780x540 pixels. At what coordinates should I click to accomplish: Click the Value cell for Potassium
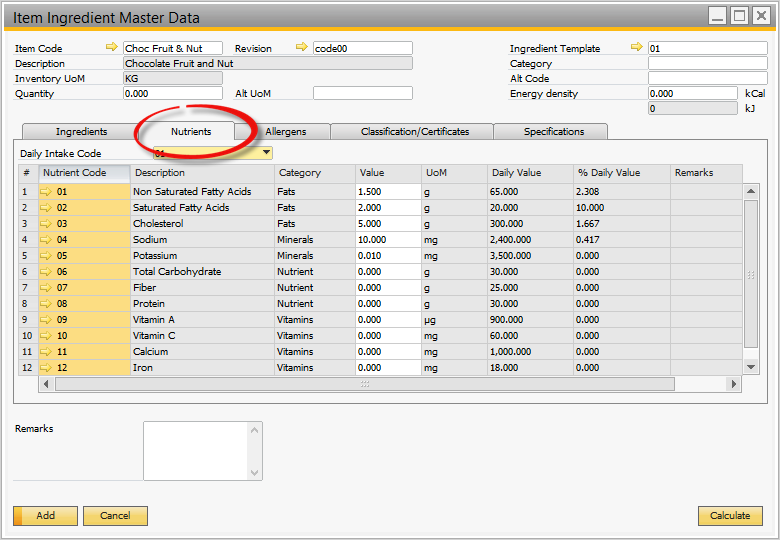(x=389, y=256)
